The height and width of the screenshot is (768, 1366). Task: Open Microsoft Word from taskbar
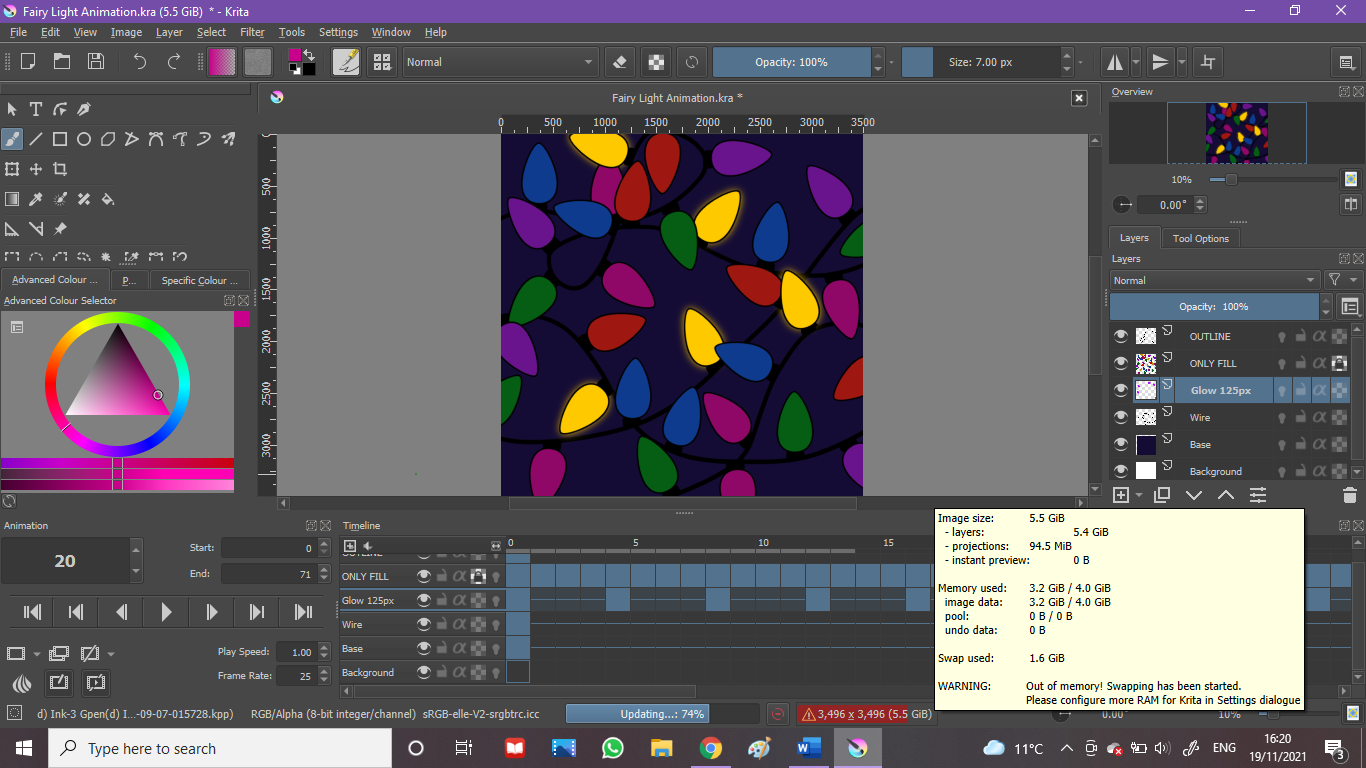point(808,748)
